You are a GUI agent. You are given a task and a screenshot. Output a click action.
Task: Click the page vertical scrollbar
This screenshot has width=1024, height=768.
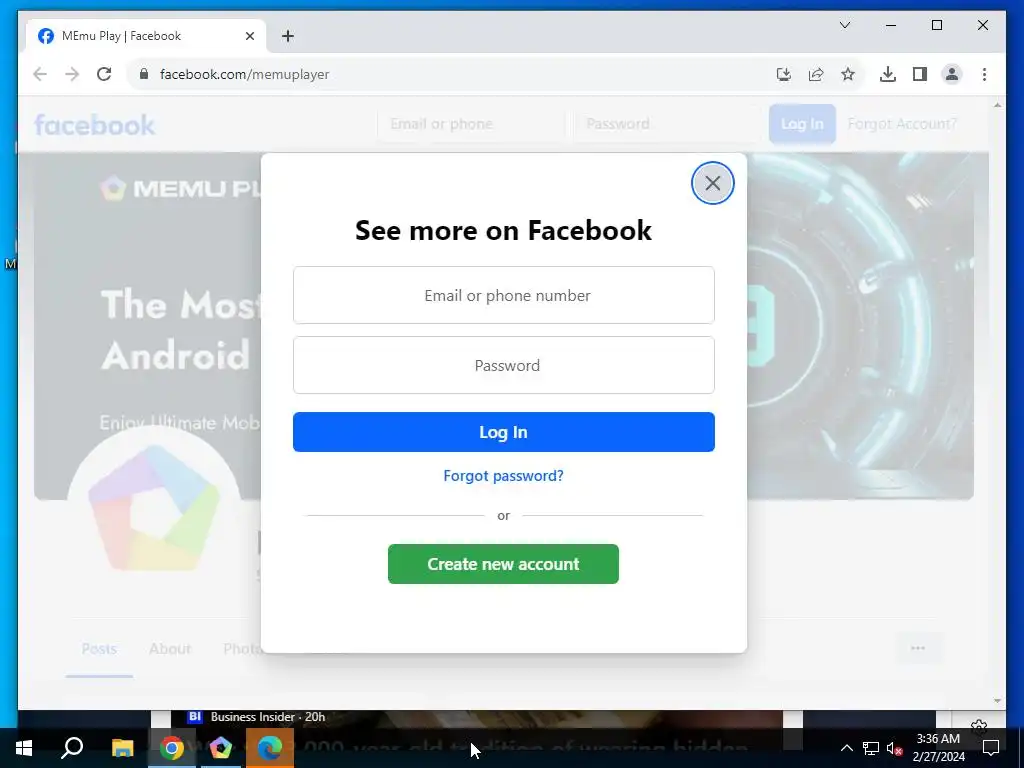pyautogui.click(x=997, y=404)
